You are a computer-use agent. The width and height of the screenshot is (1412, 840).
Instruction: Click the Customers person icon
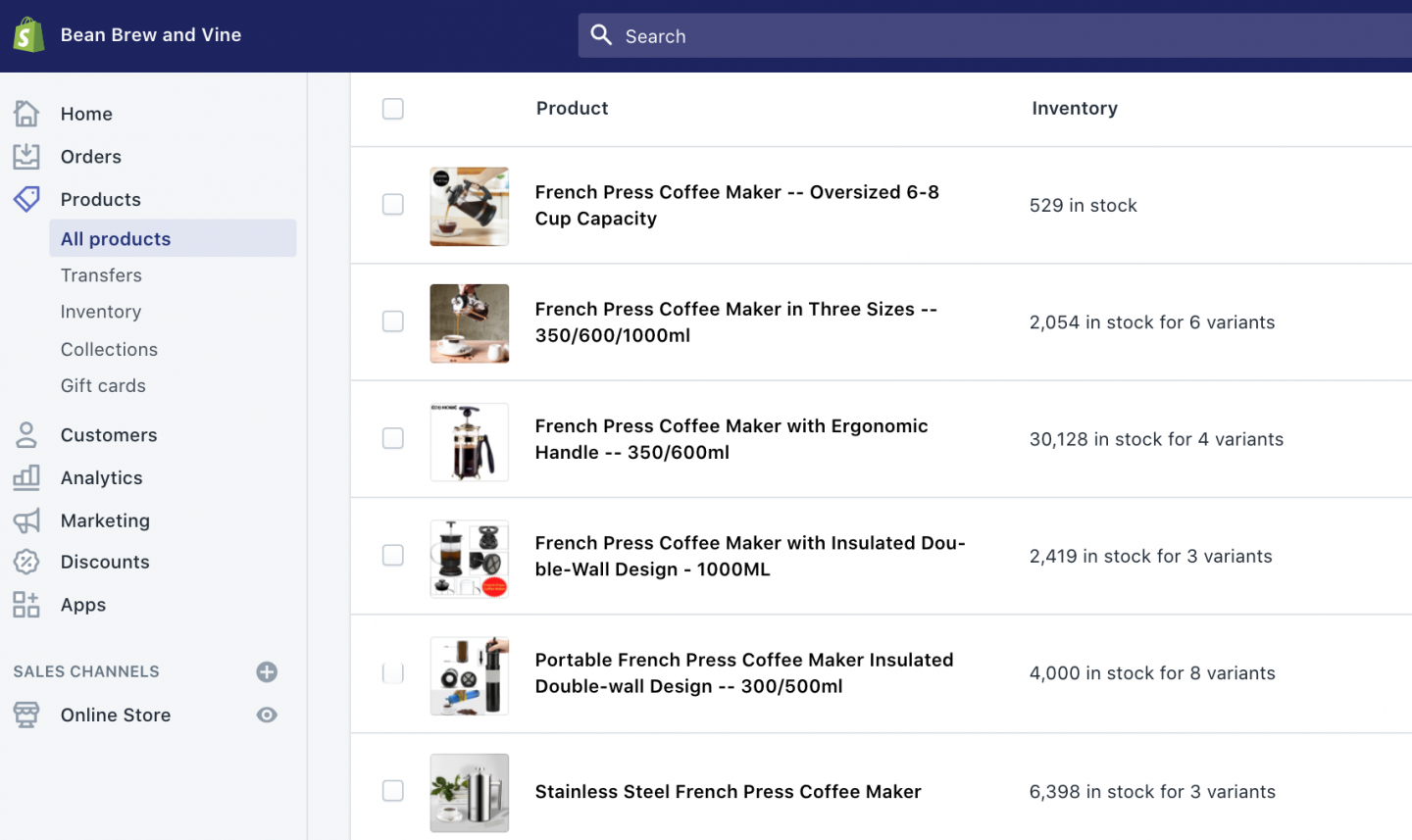(x=26, y=435)
